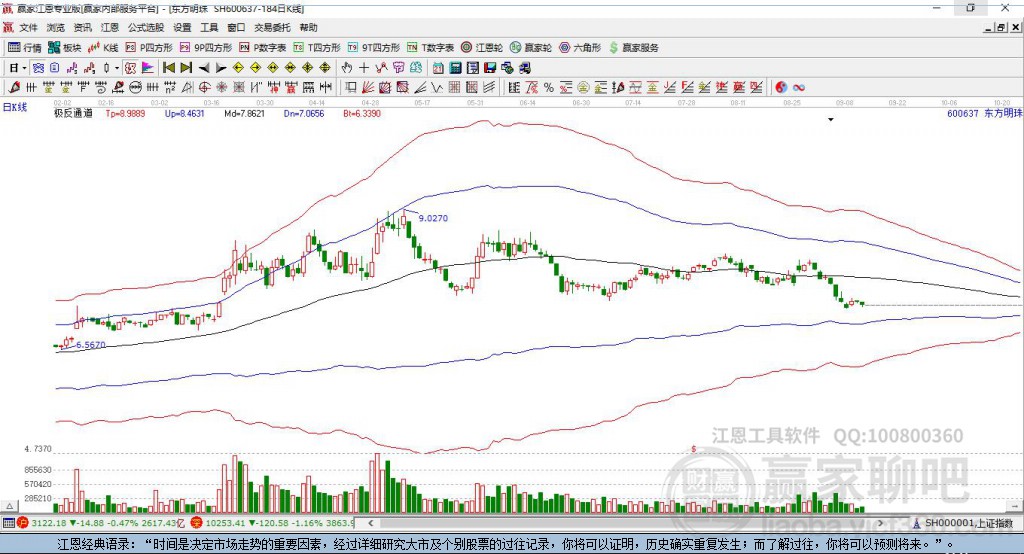Viewport: 1024px width, 554px height.
Task: Click the Md=7.8621 indicator value
Action: point(244,113)
